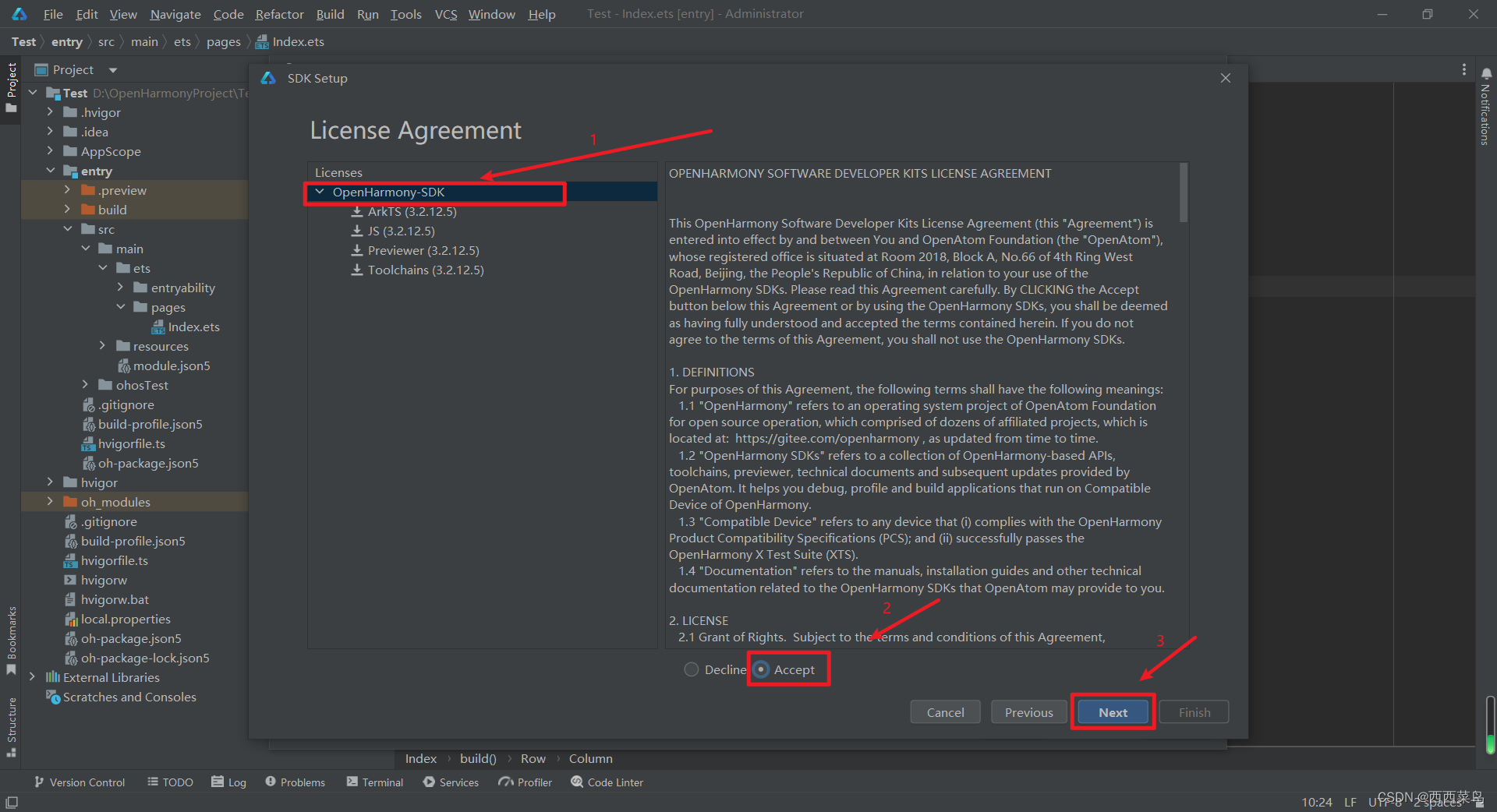Screen dimensions: 1497x812
Task: Open the Services tool window
Action: (451, 782)
